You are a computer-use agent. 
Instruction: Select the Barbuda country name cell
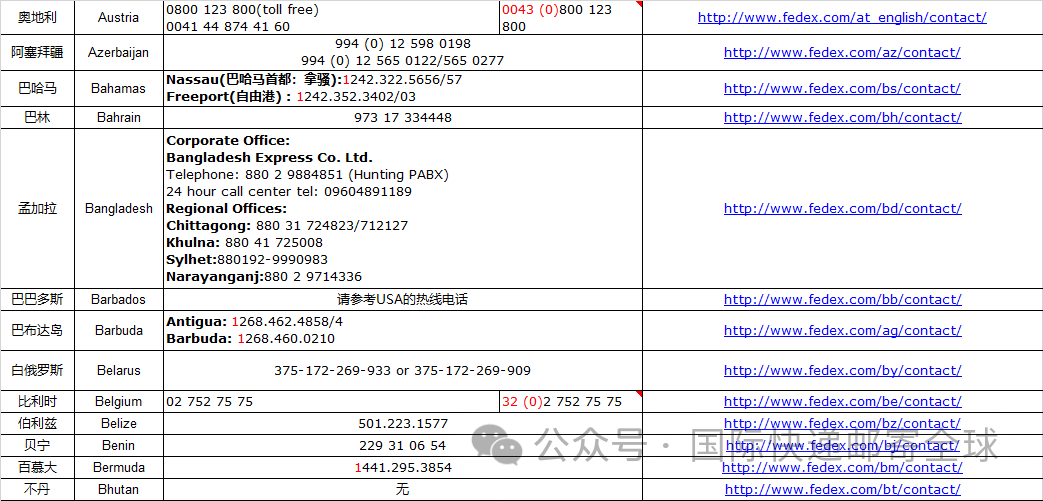point(118,330)
